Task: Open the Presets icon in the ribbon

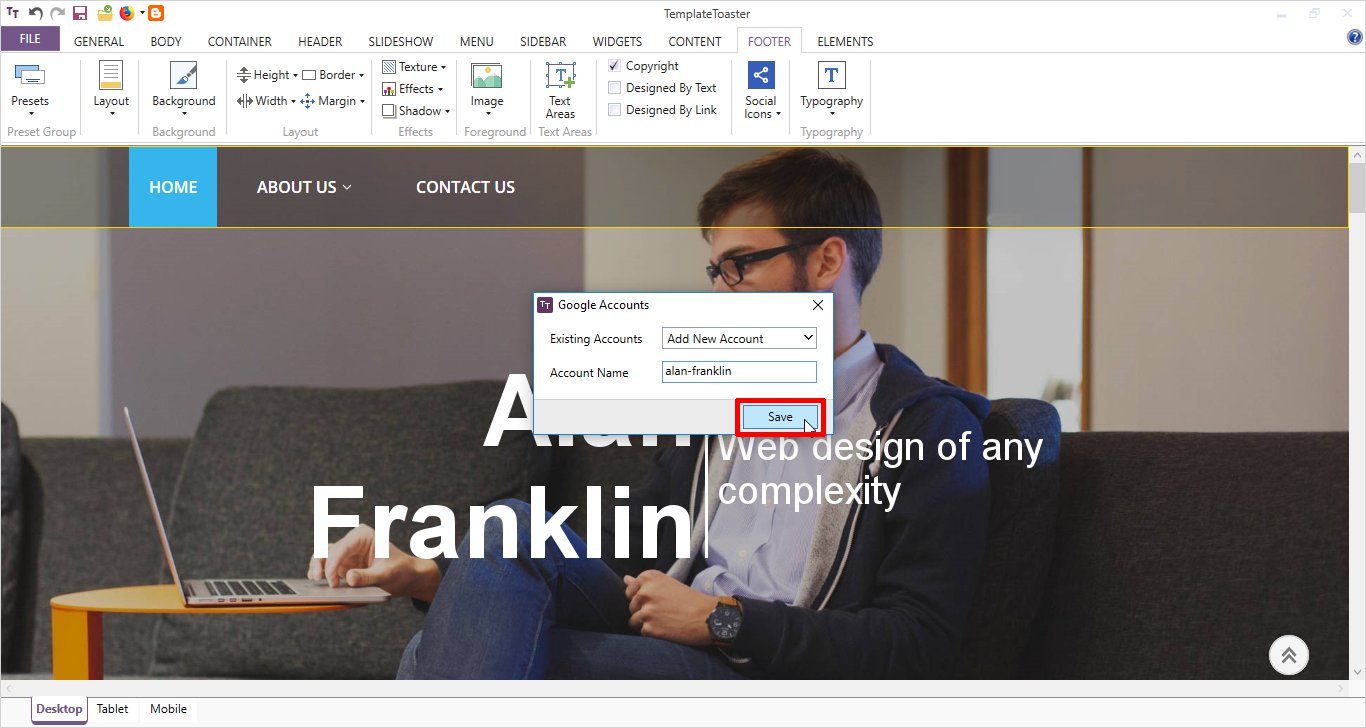Action: click(x=29, y=76)
